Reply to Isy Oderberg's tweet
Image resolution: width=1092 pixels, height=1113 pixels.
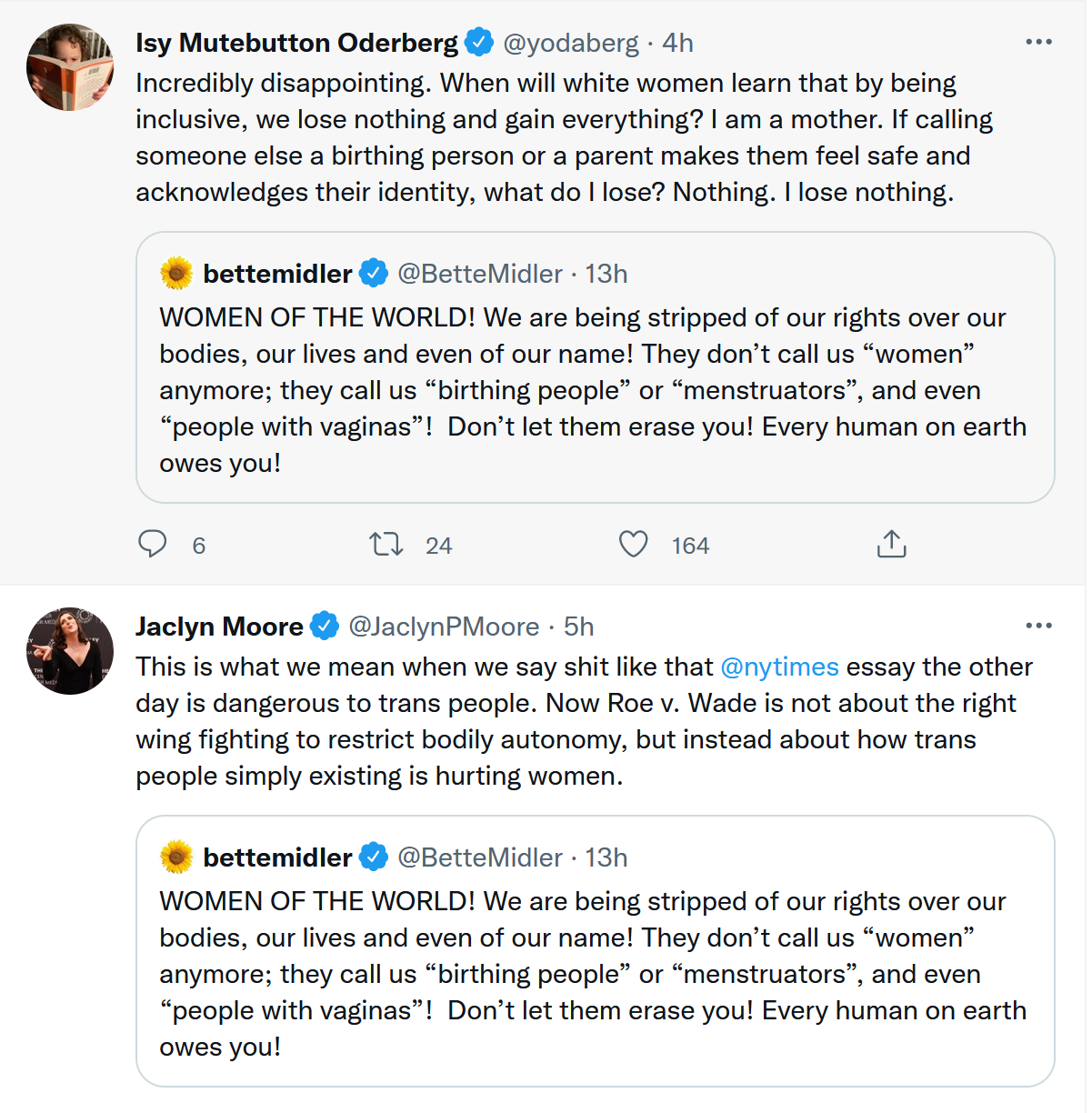click(x=153, y=544)
